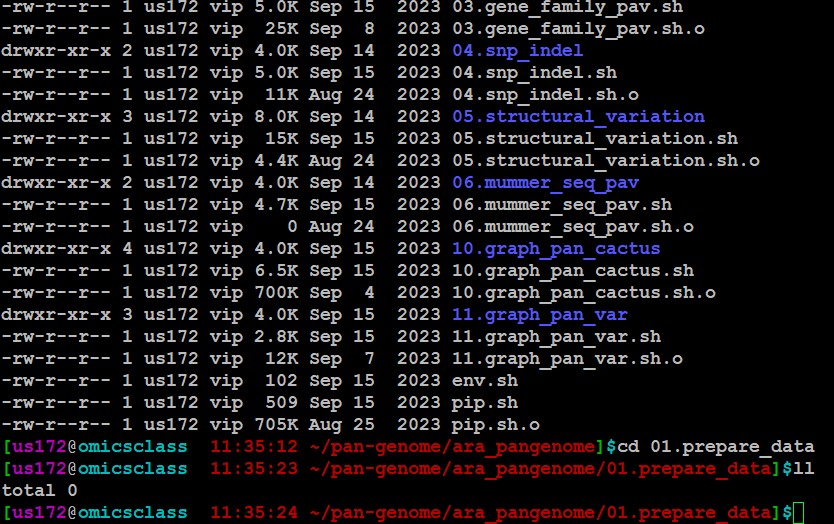834x524 pixels.
Task: Select the 11.graph_pan_var.sh file name
Action: [x=556, y=336]
